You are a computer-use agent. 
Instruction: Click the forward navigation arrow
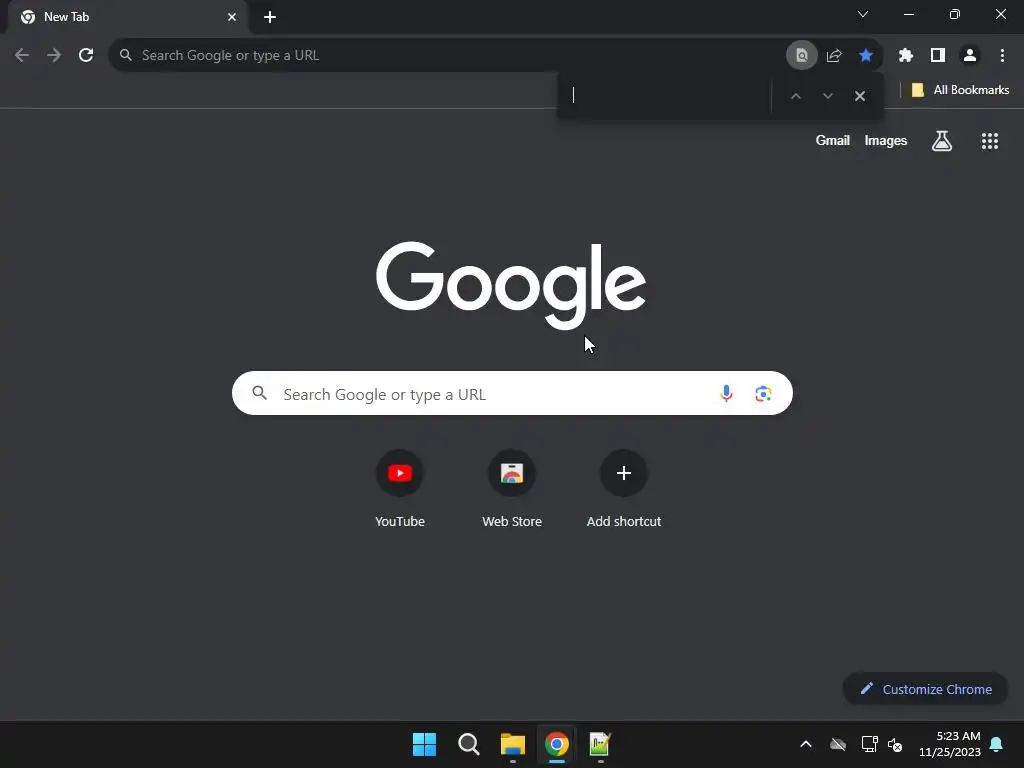[54, 56]
